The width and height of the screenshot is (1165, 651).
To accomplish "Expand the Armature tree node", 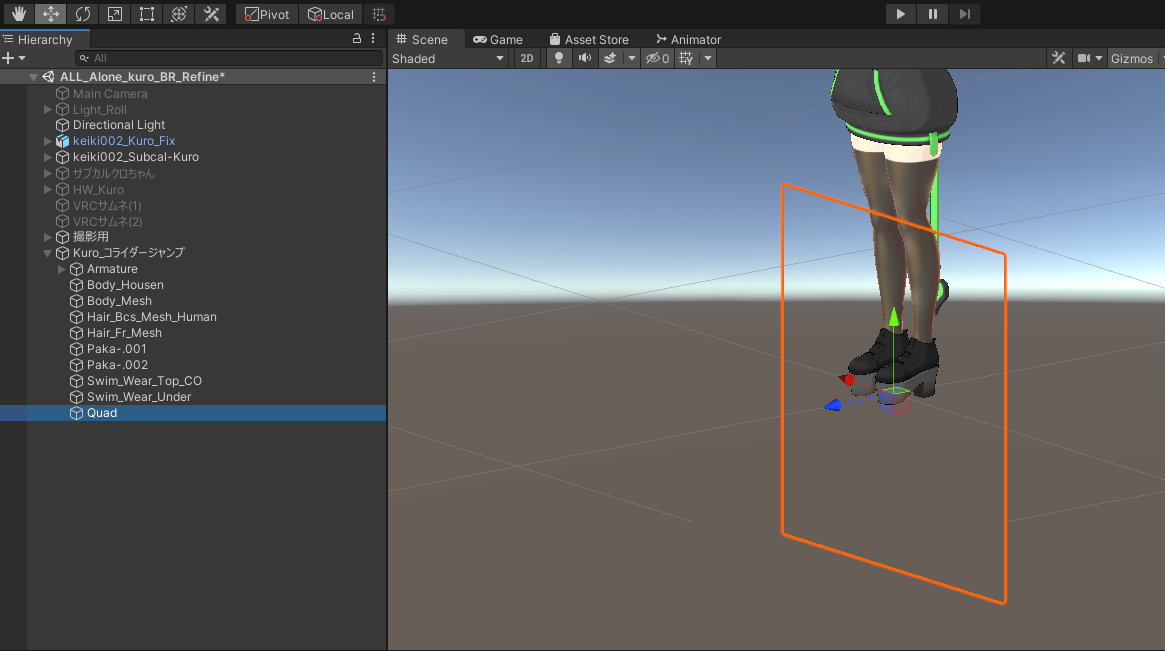I will pyautogui.click(x=62, y=269).
